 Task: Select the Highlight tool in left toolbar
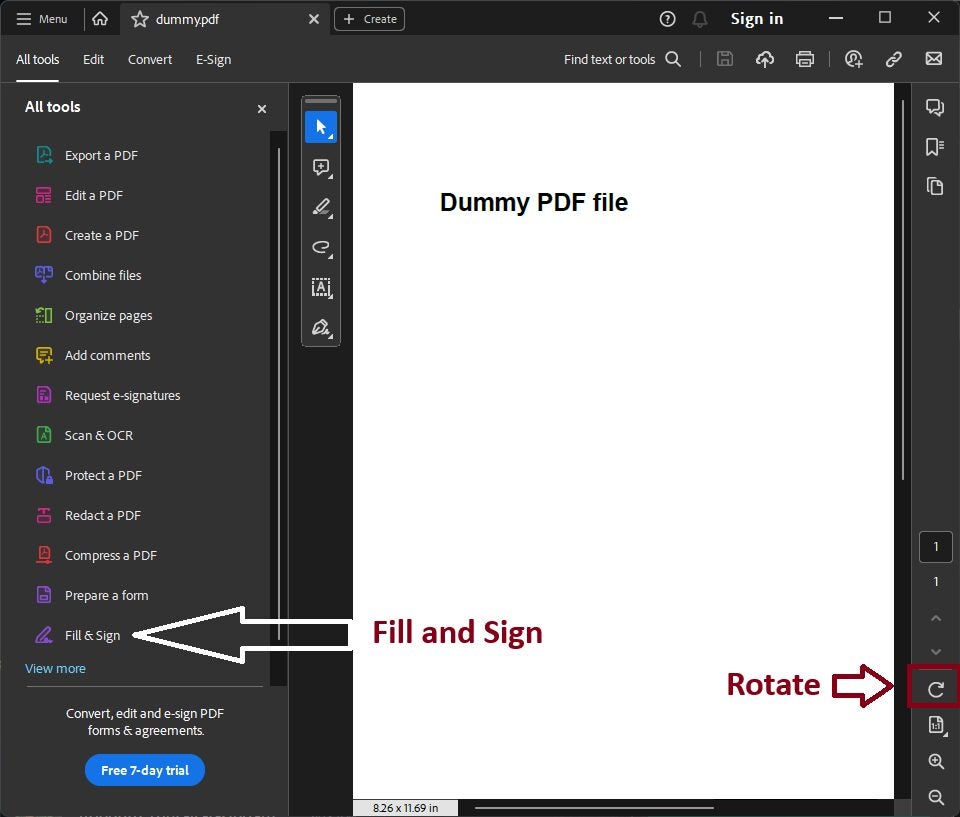click(321, 207)
